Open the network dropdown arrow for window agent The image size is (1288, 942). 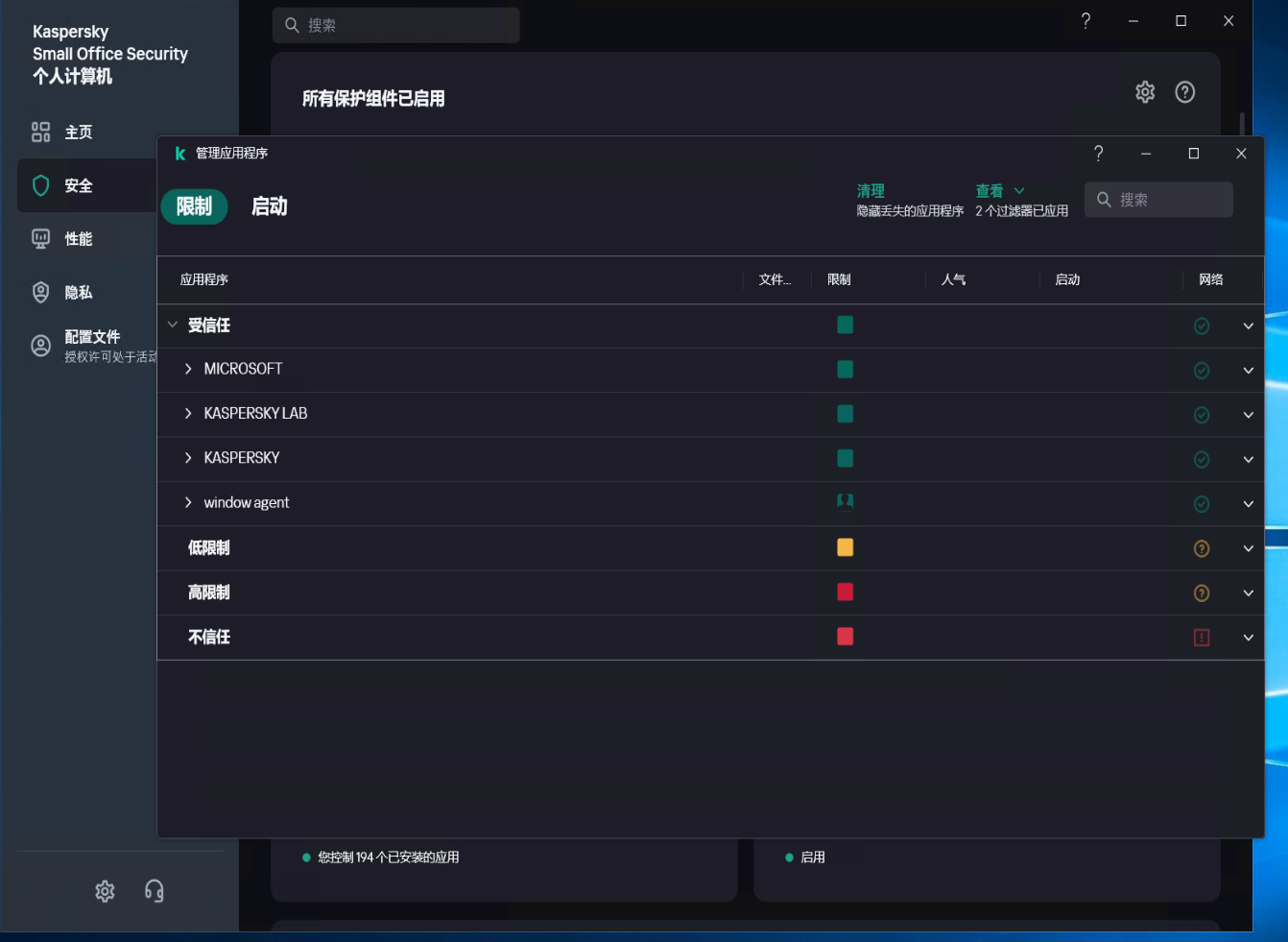click(1248, 504)
